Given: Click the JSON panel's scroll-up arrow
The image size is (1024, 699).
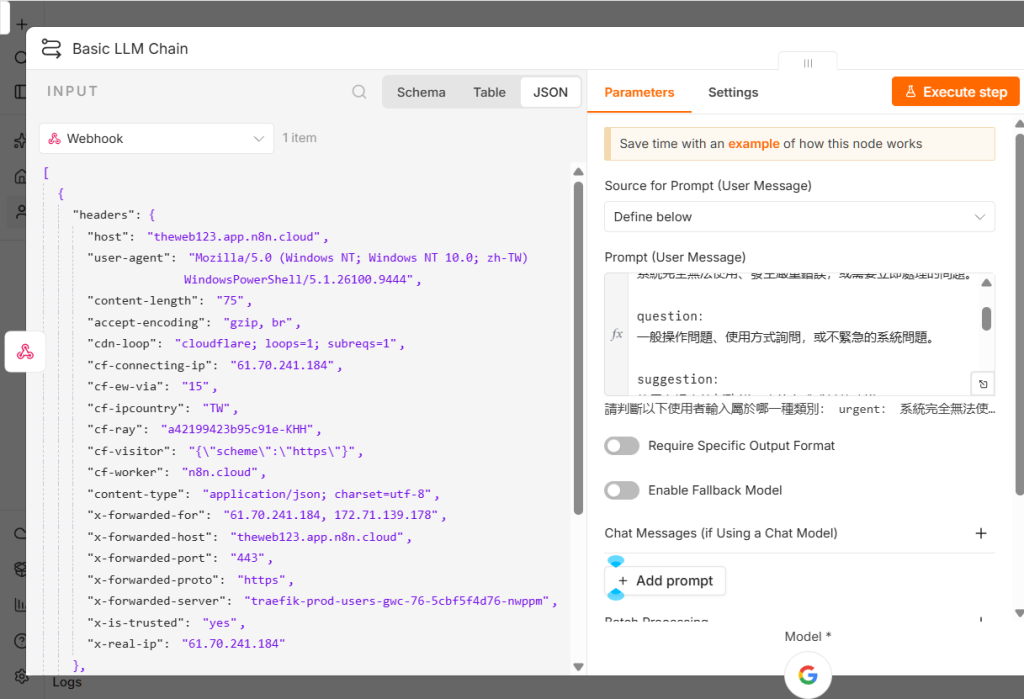Looking at the screenshot, I should click(x=578, y=172).
